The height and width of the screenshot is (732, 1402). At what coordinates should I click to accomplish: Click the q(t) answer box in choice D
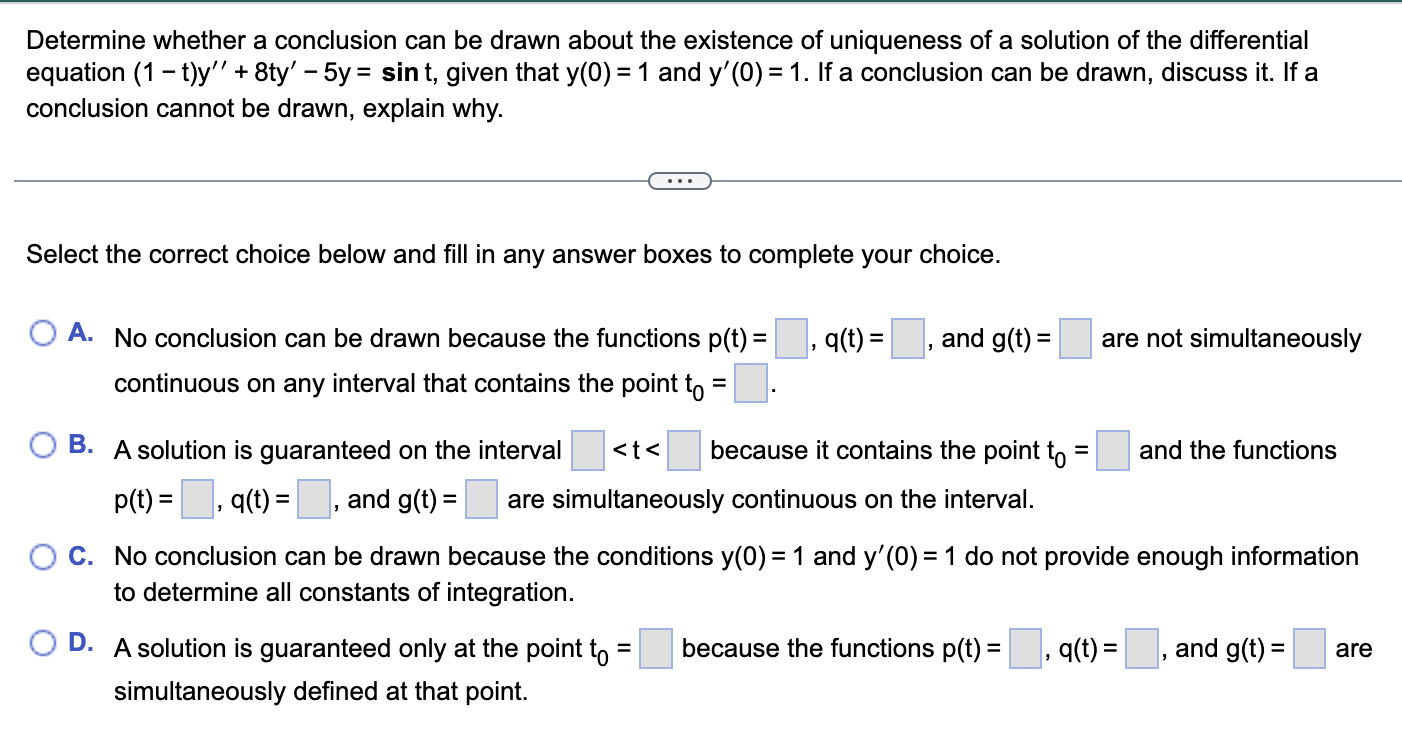tap(1140, 648)
